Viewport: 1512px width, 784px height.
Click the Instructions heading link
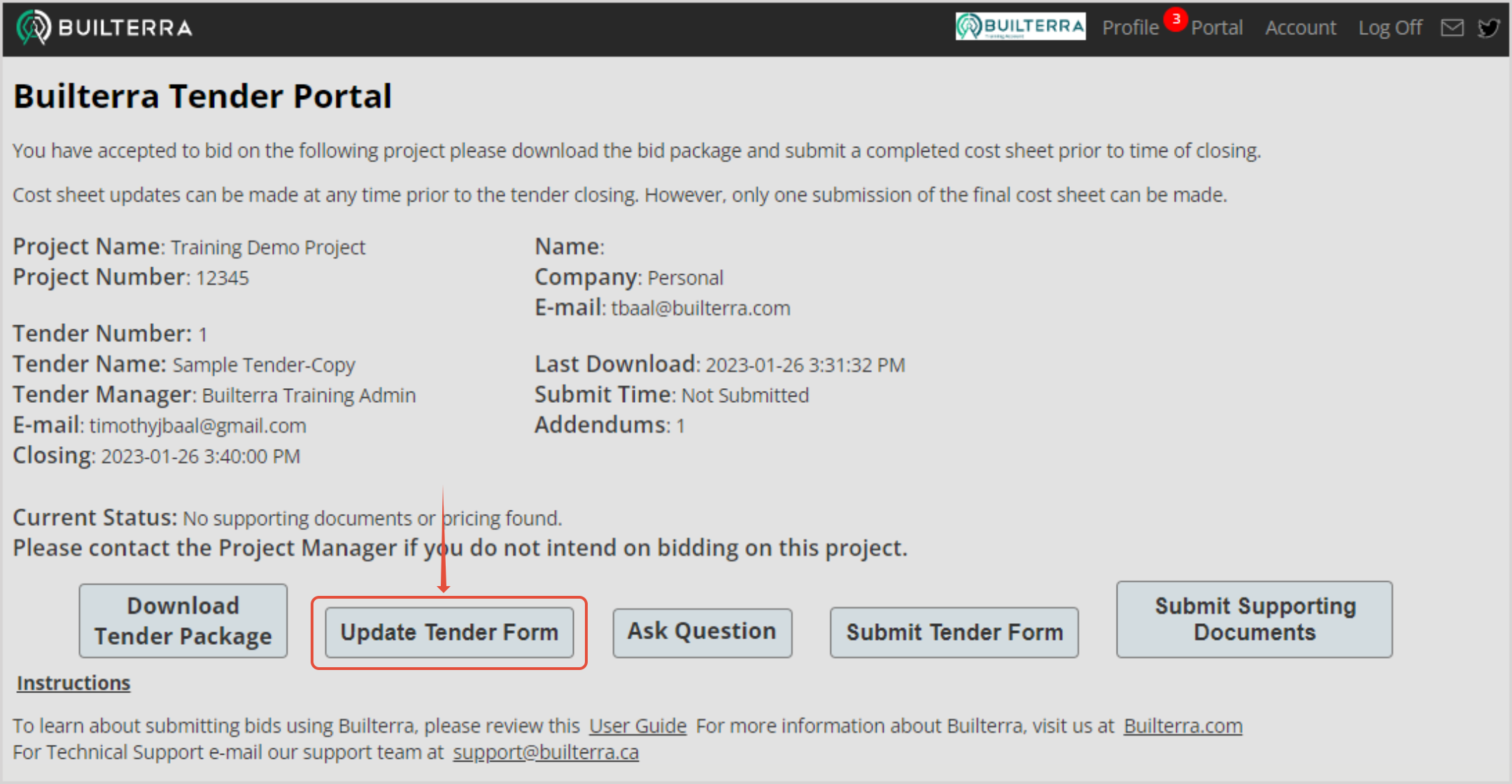[73, 683]
